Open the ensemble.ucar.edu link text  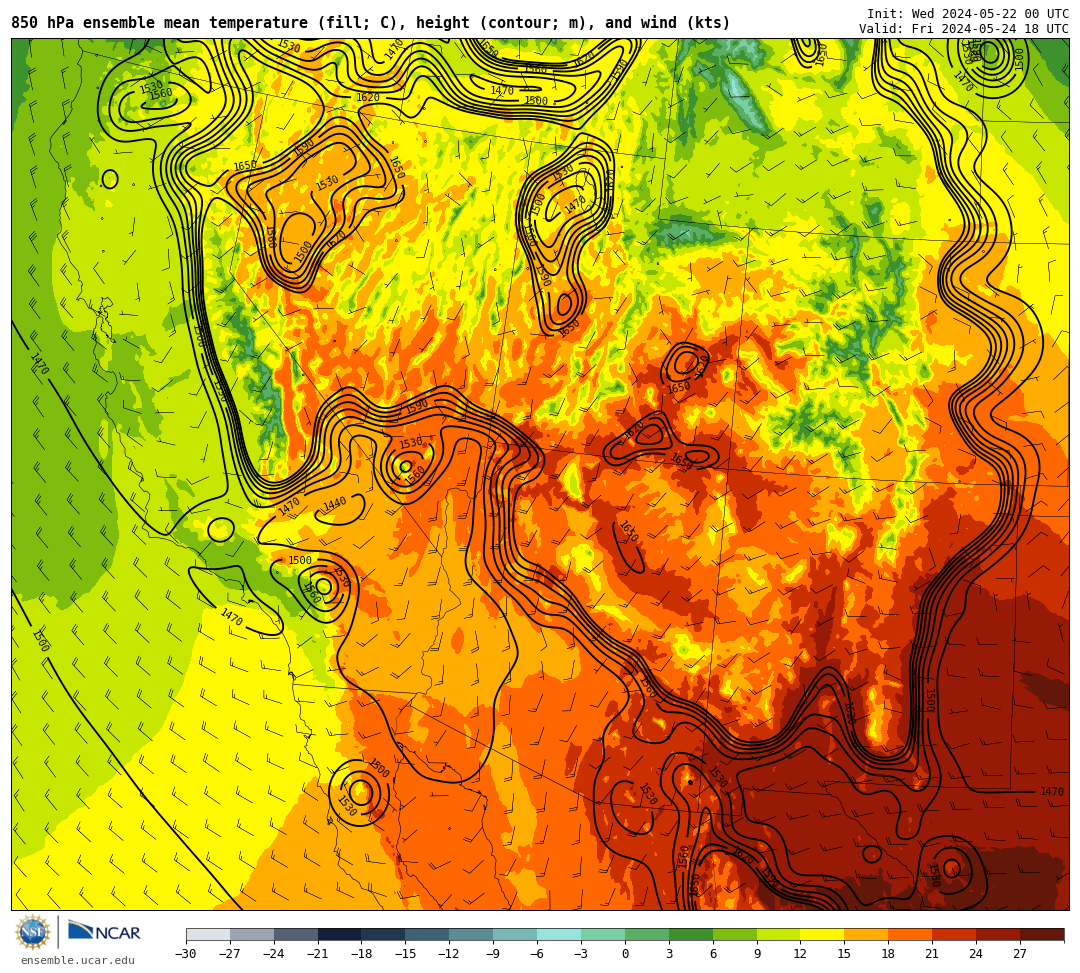(78, 960)
